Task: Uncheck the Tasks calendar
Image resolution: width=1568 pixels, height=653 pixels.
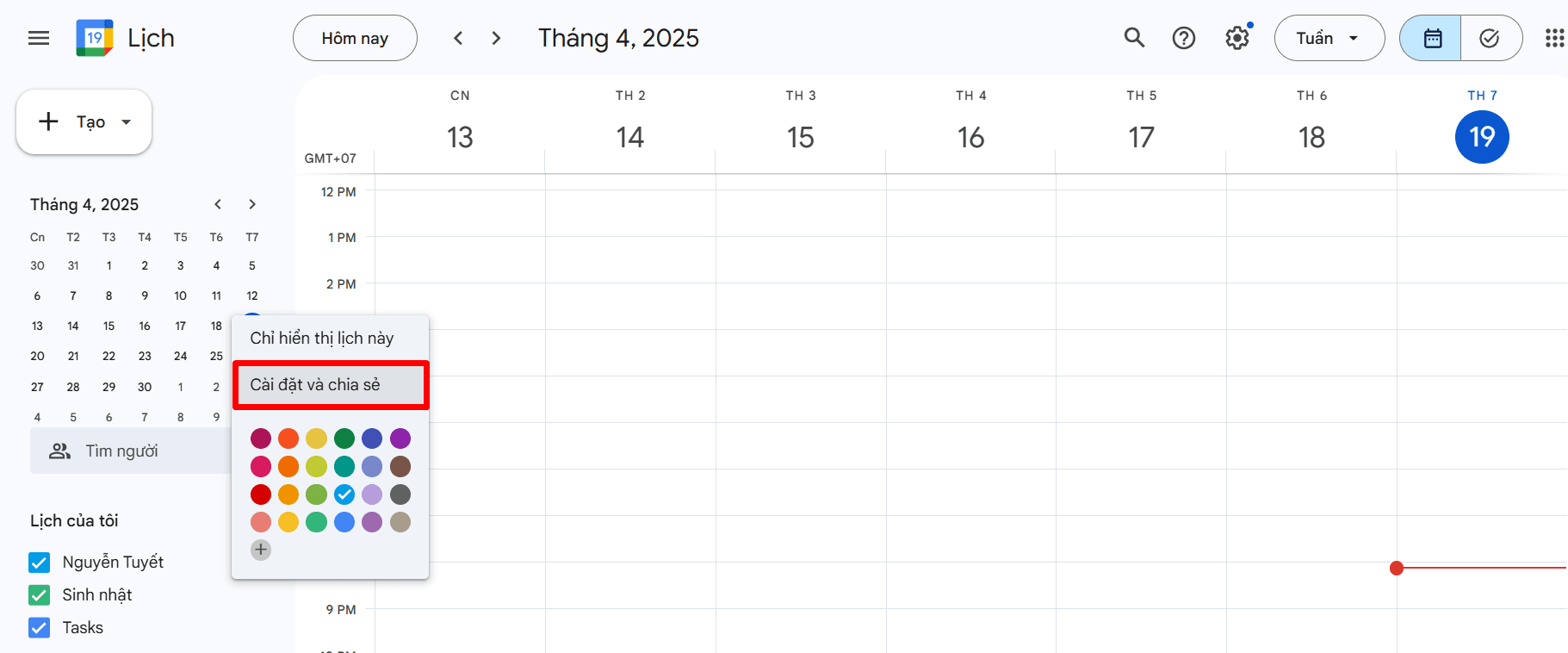Action: pyautogui.click(x=39, y=627)
